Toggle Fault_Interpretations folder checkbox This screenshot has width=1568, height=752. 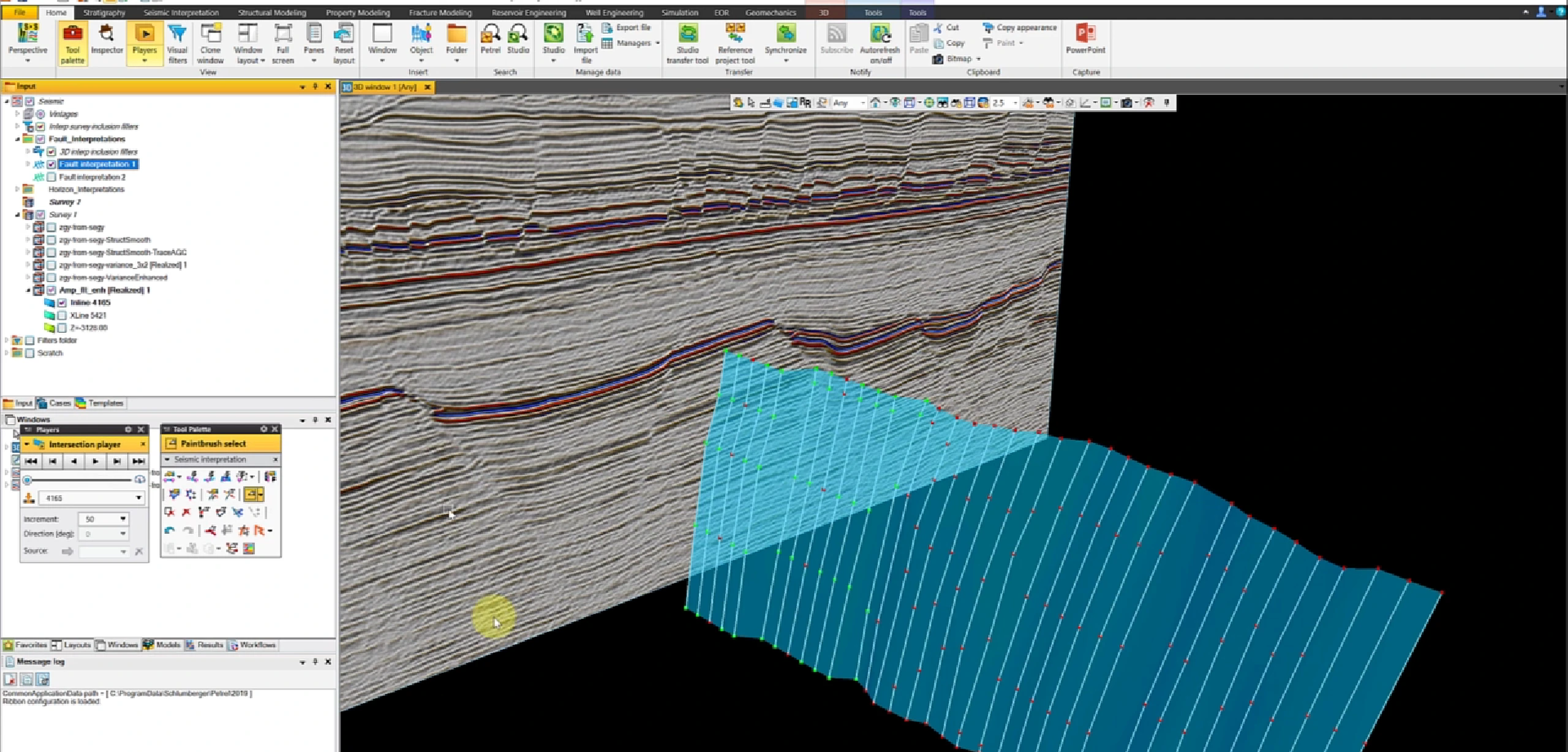pos(40,139)
